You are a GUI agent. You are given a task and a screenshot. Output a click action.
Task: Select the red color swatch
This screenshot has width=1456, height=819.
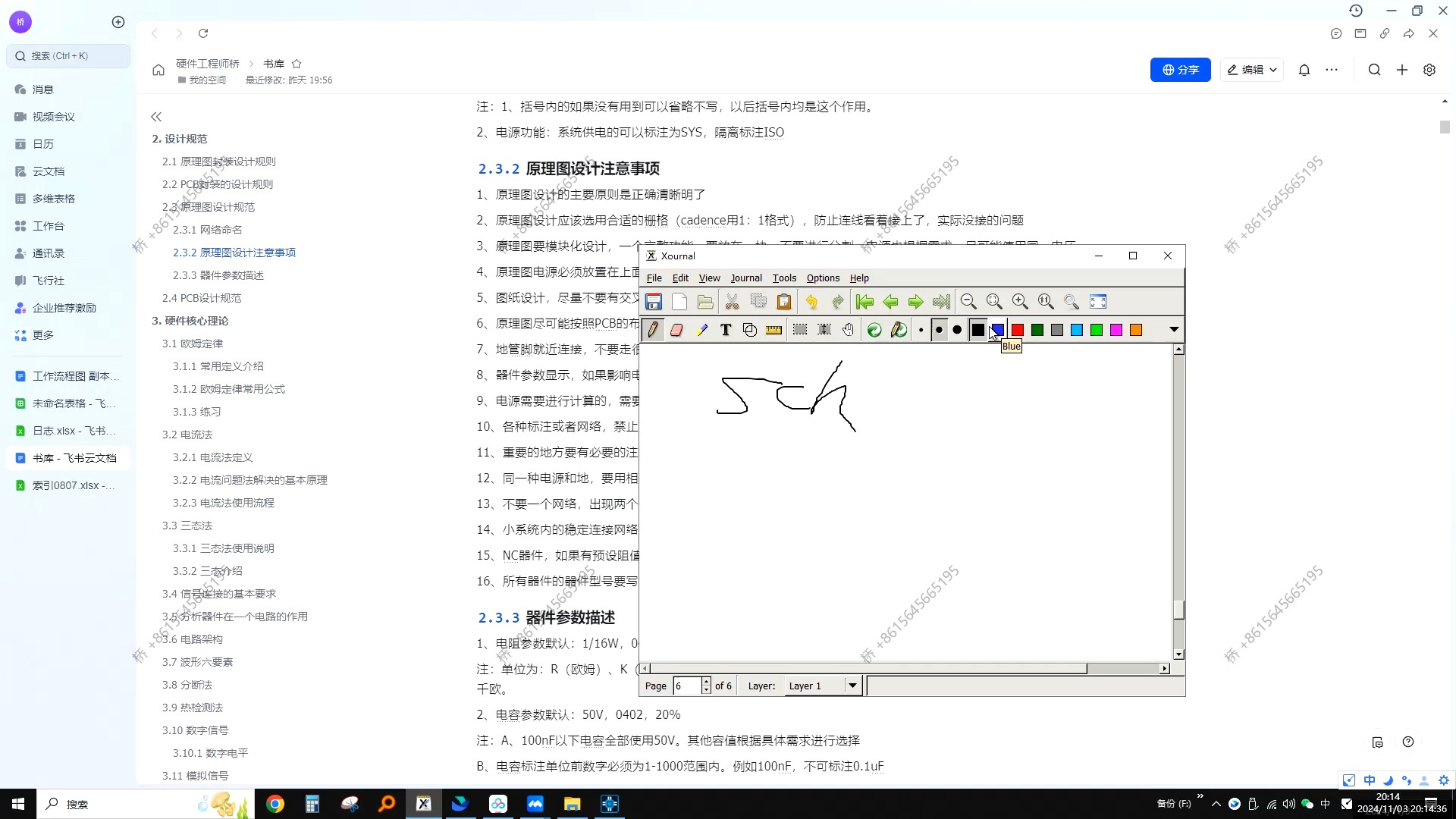[1017, 330]
